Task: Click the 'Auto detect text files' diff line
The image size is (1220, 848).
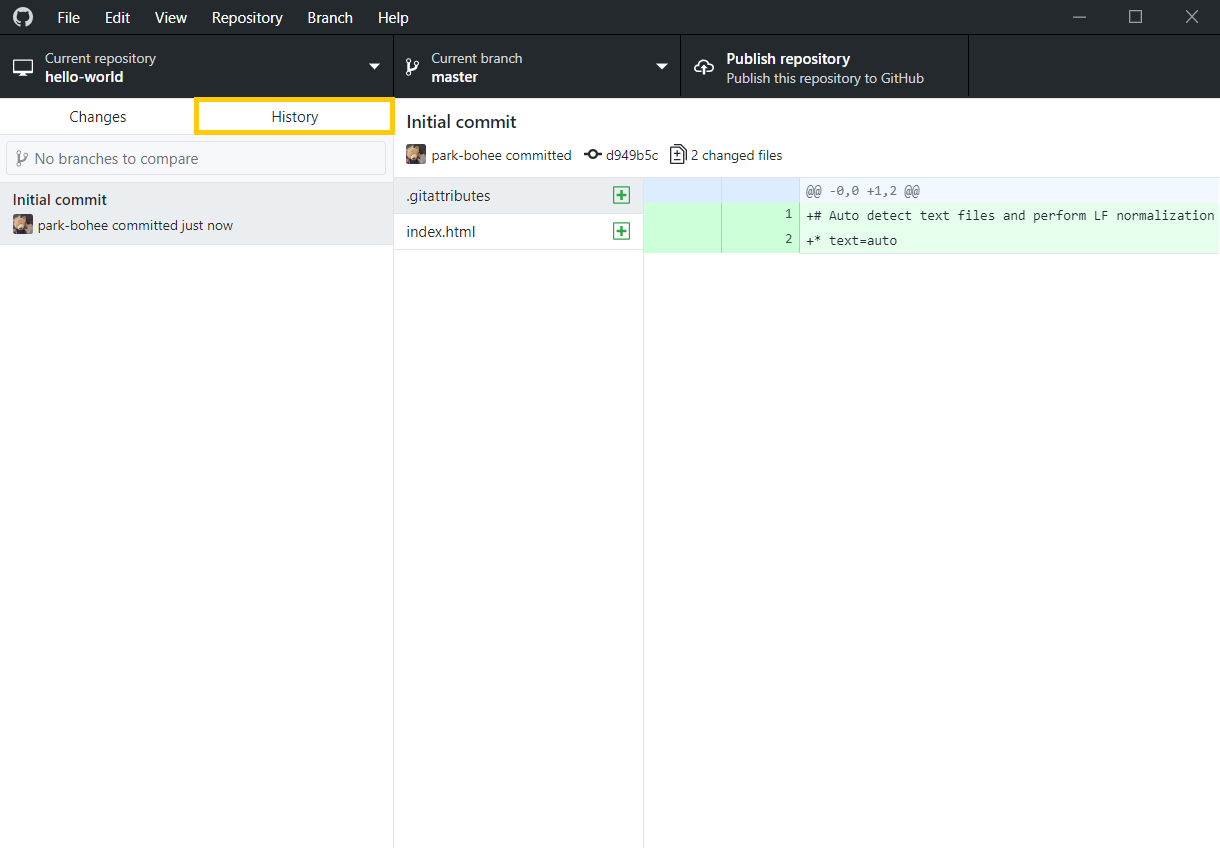Action: click(x=1010, y=216)
